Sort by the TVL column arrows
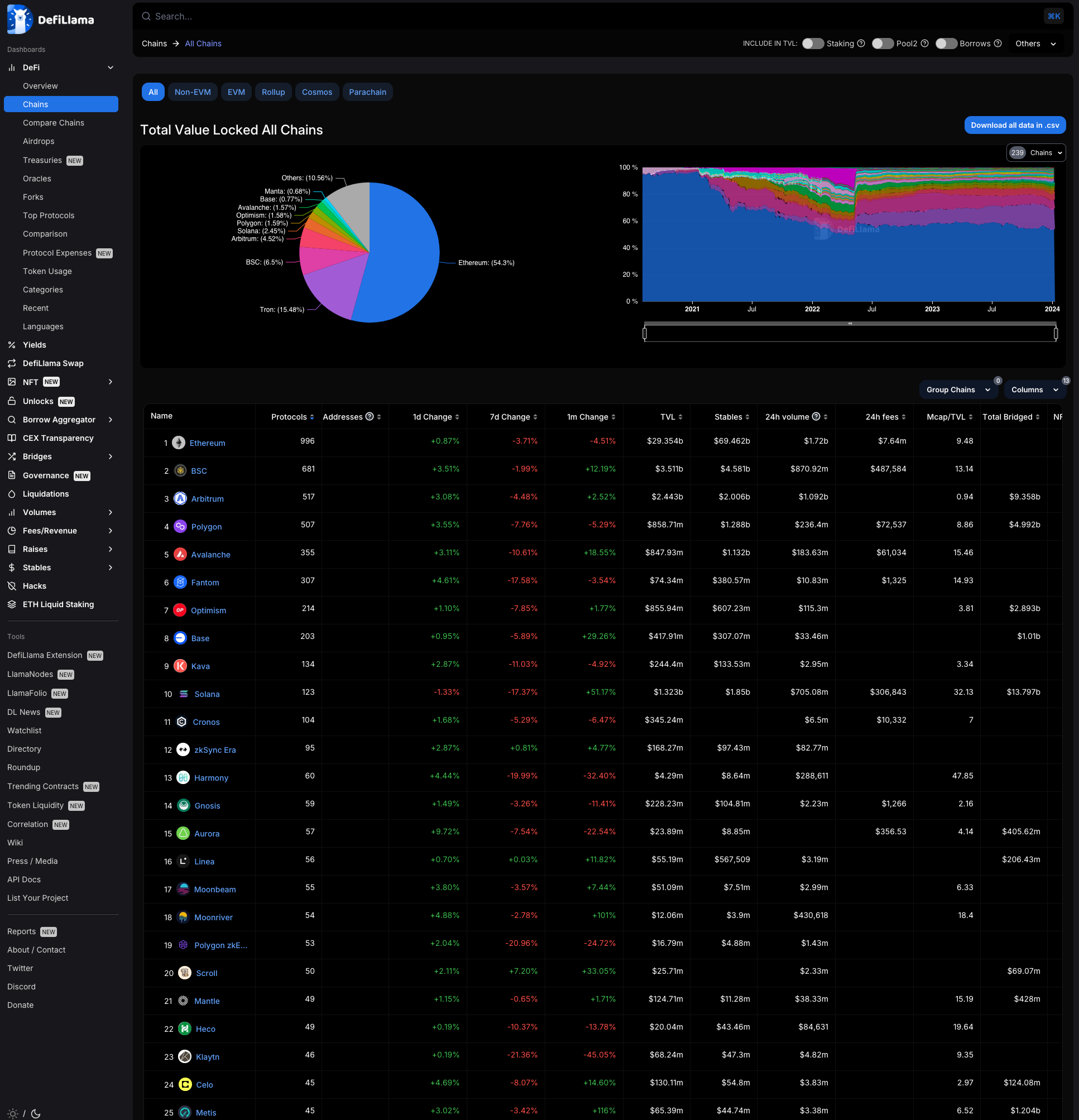The height and width of the screenshot is (1120, 1079). [x=680, y=417]
